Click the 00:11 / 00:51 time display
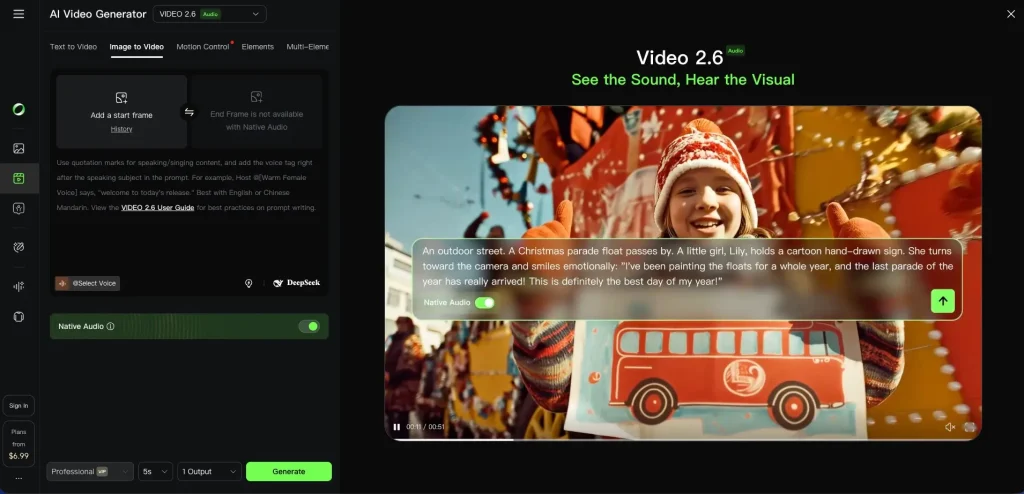Viewport: 1024px width, 494px height. pyautogui.click(x=425, y=427)
